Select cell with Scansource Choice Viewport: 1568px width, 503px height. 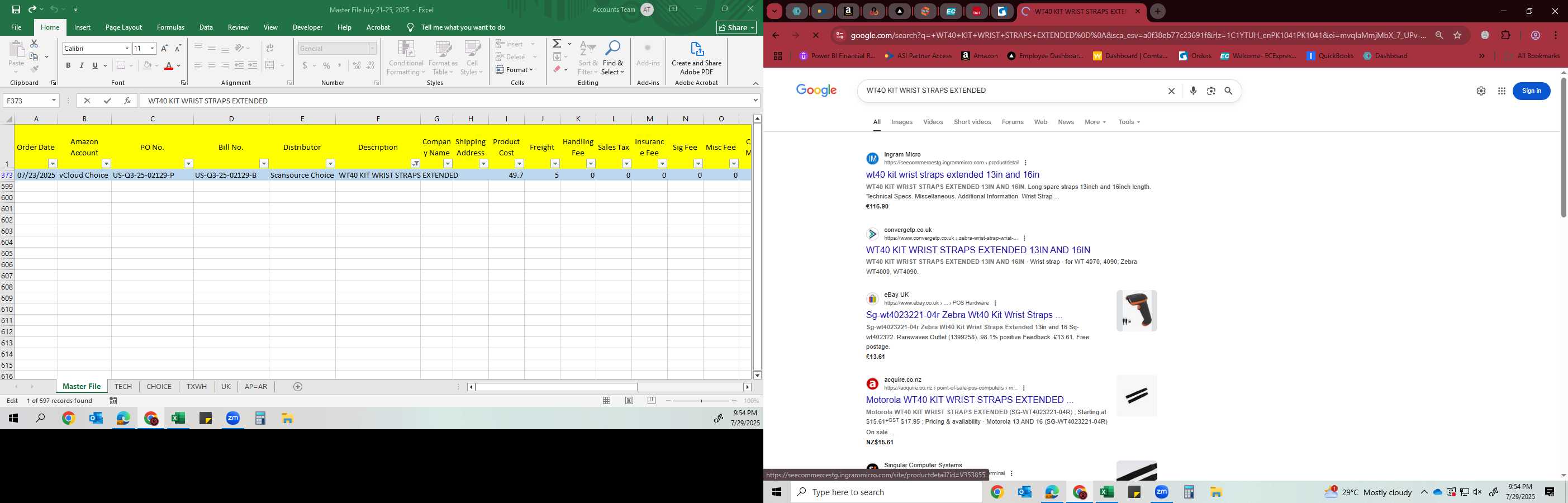point(302,175)
